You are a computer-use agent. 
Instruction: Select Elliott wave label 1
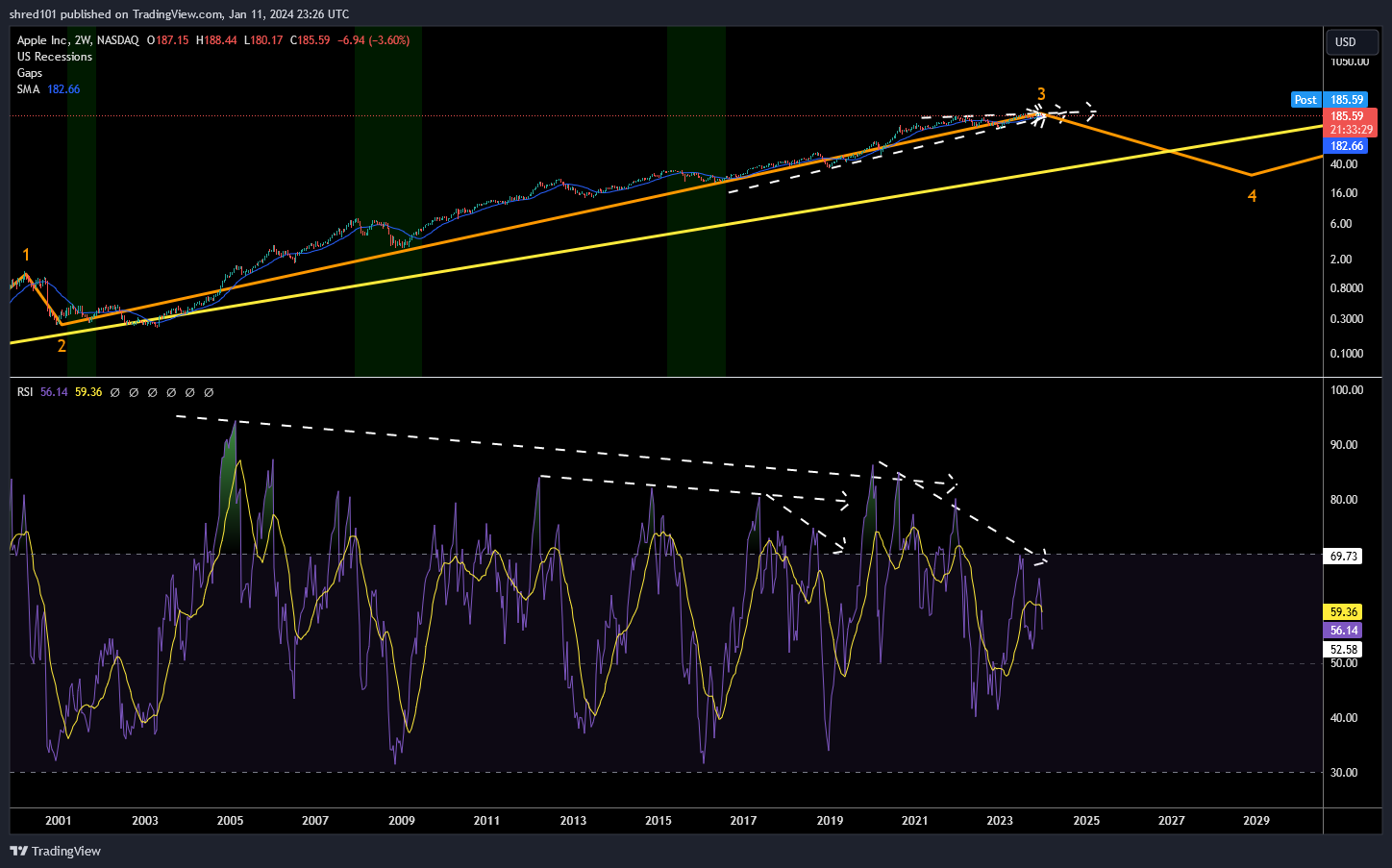click(x=26, y=256)
